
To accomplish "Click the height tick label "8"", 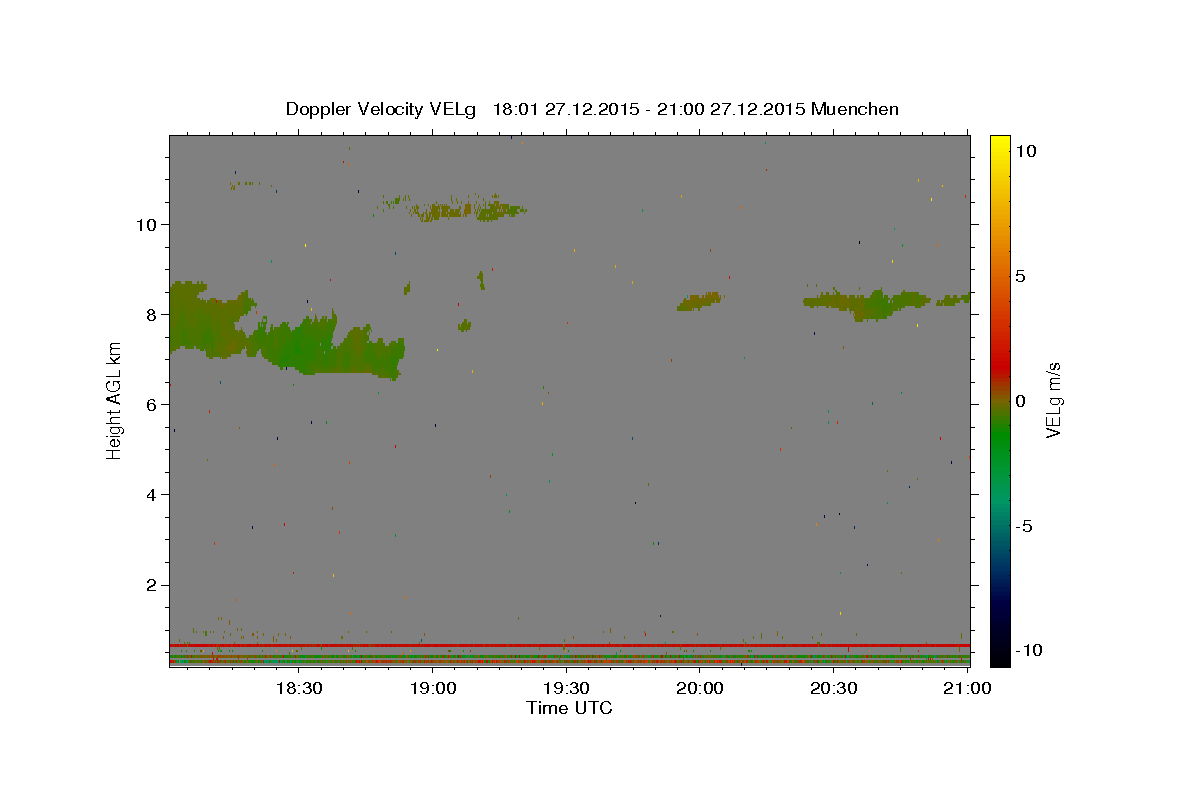I will pyautogui.click(x=152, y=314).
